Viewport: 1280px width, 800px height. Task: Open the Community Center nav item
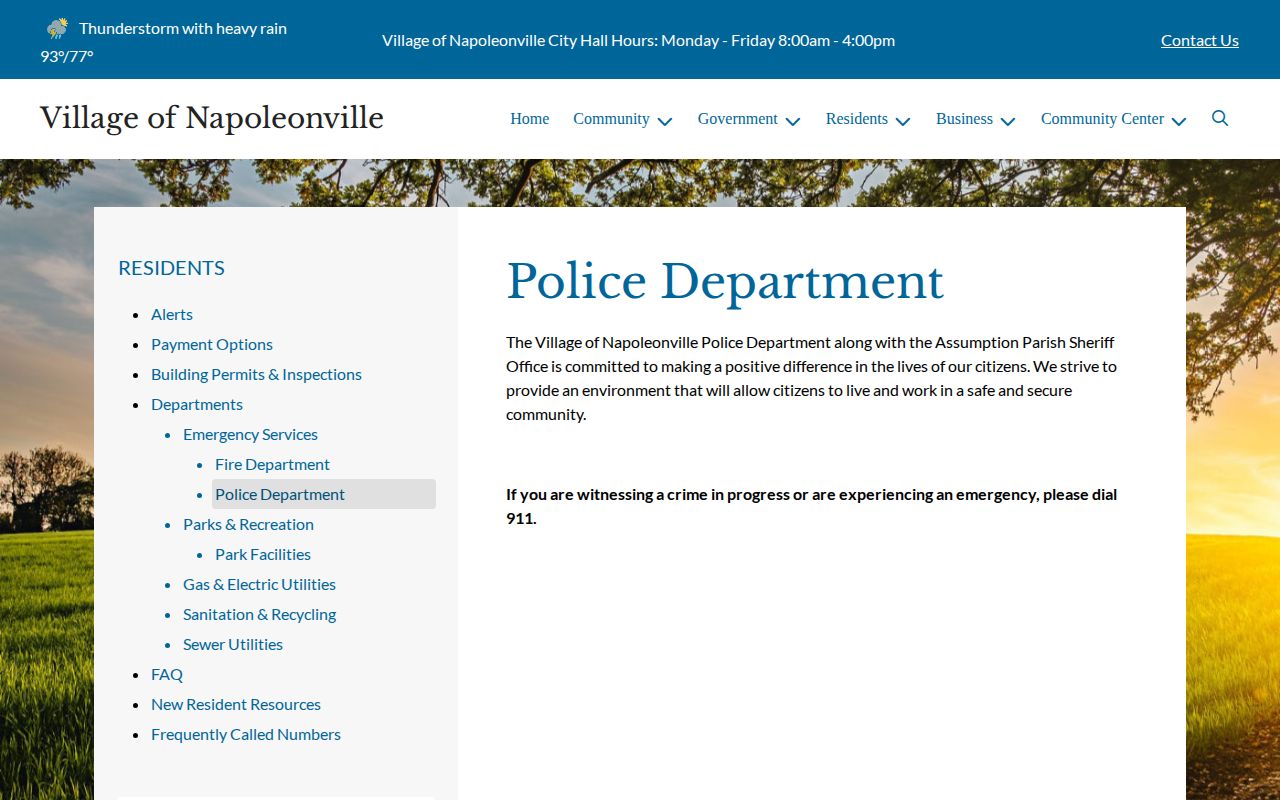point(1102,118)
